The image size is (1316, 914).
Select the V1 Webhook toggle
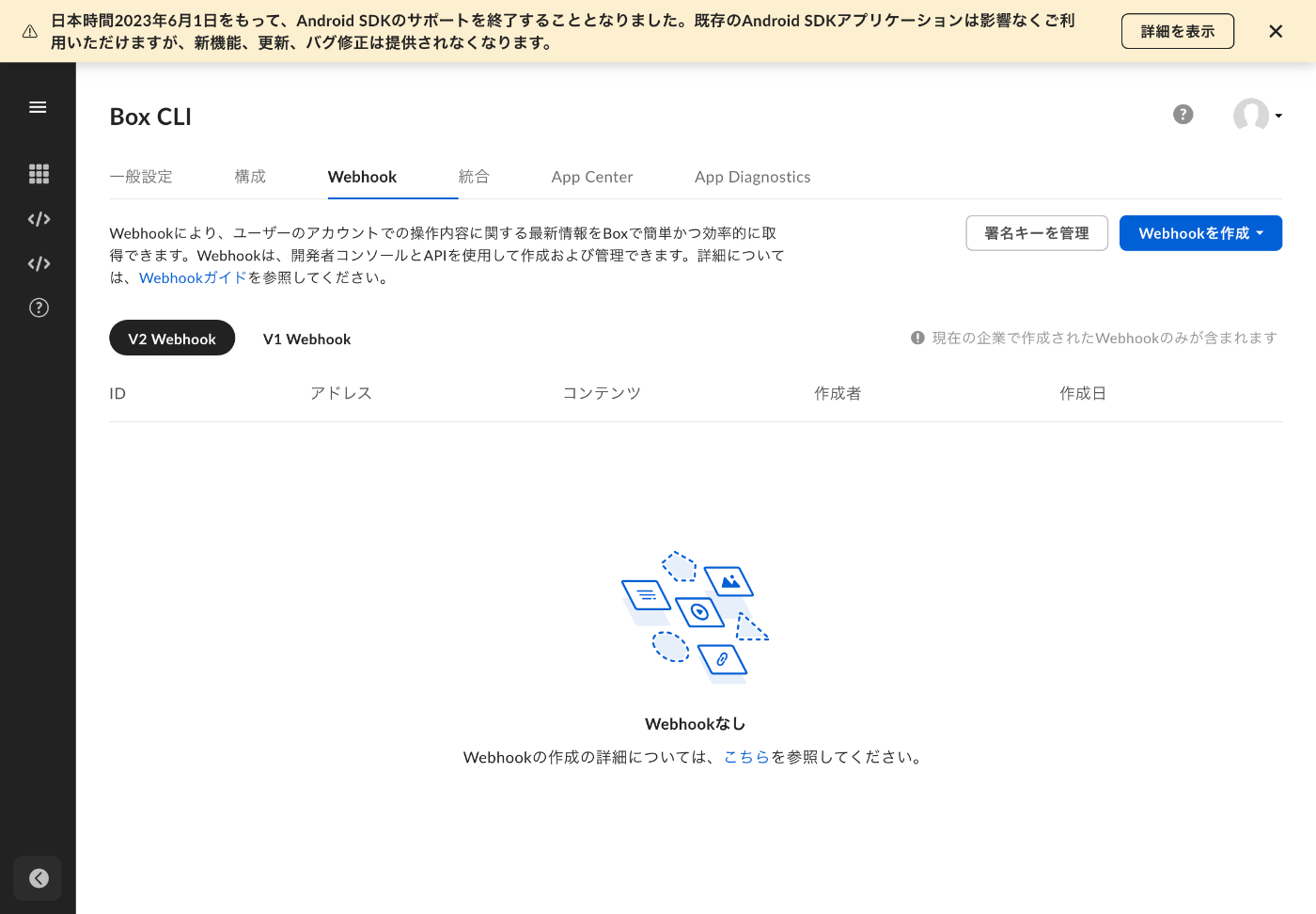(x=306, y=339)
